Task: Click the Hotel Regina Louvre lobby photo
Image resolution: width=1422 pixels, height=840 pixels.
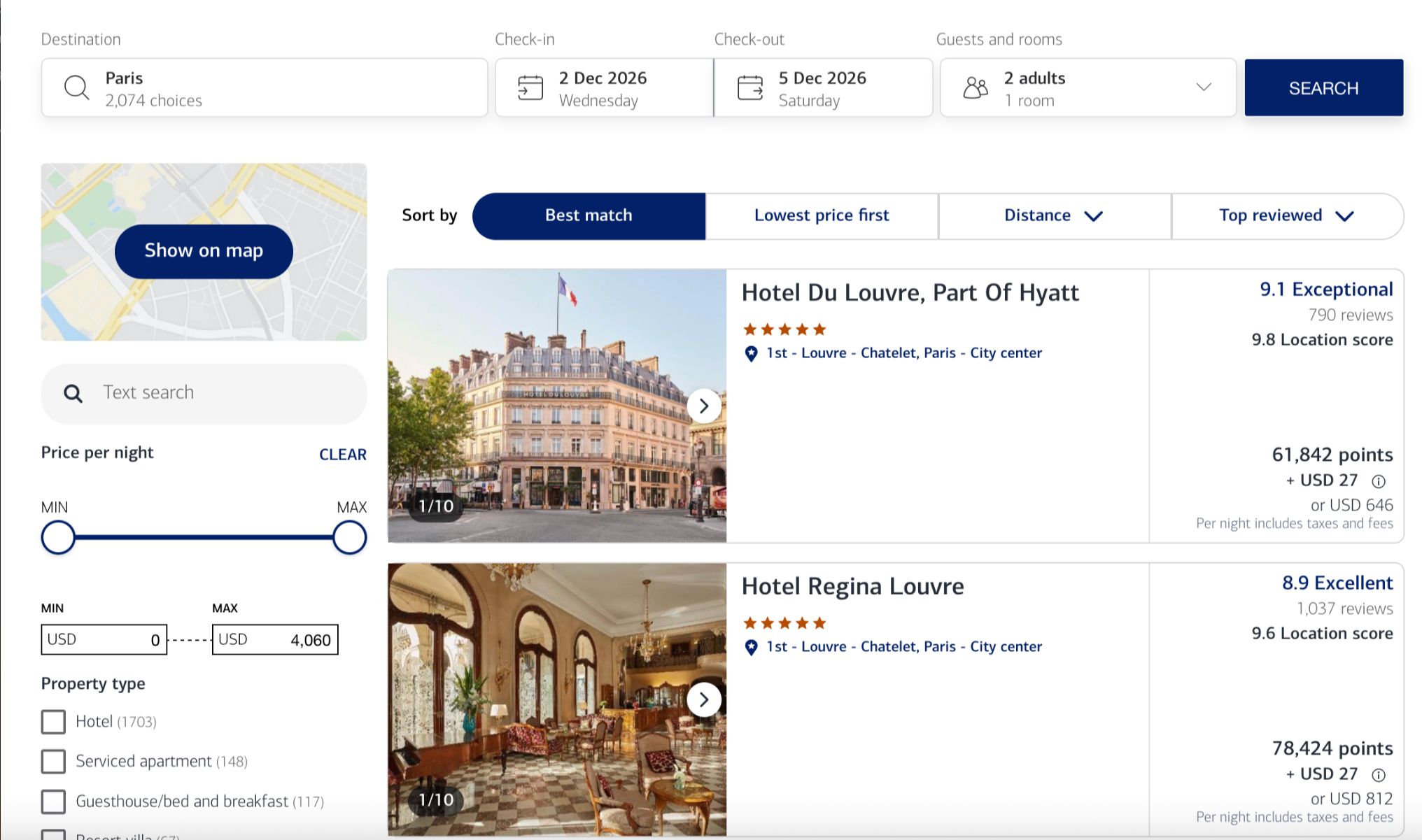Action: tap(557, 699)
